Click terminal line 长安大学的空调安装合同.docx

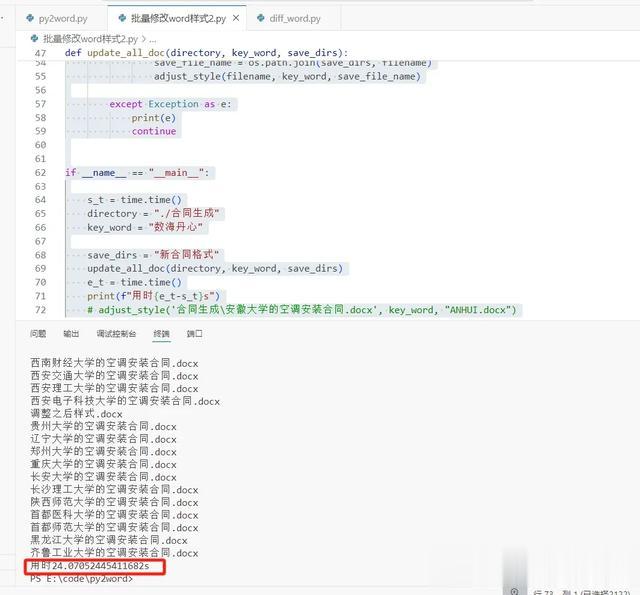coord(104,477)
